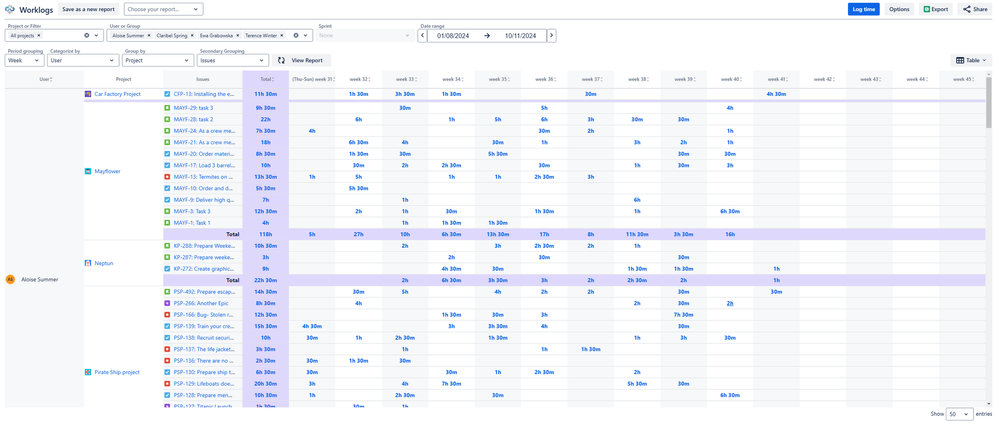The image size is (999, 428).
Task: Open the Period grouping Week dropdown
Action: 24,61
